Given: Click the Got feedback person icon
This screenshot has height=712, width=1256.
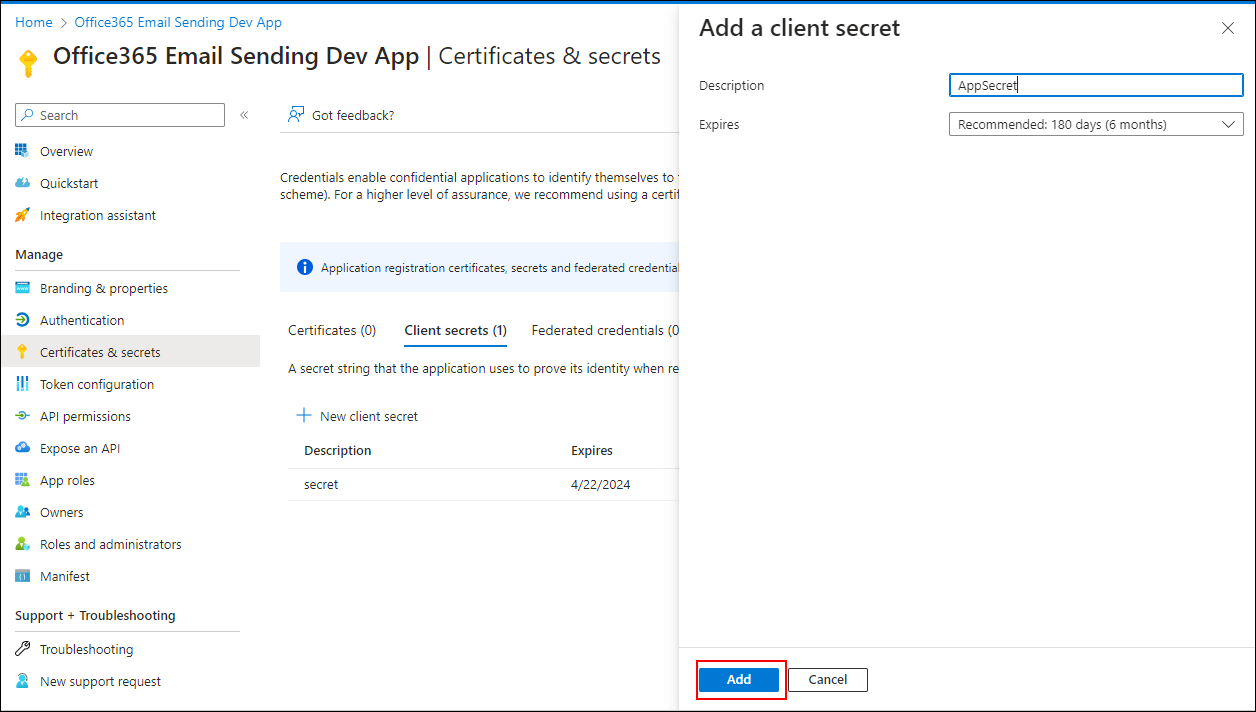Looking at the screenshot, I should 296,115.
